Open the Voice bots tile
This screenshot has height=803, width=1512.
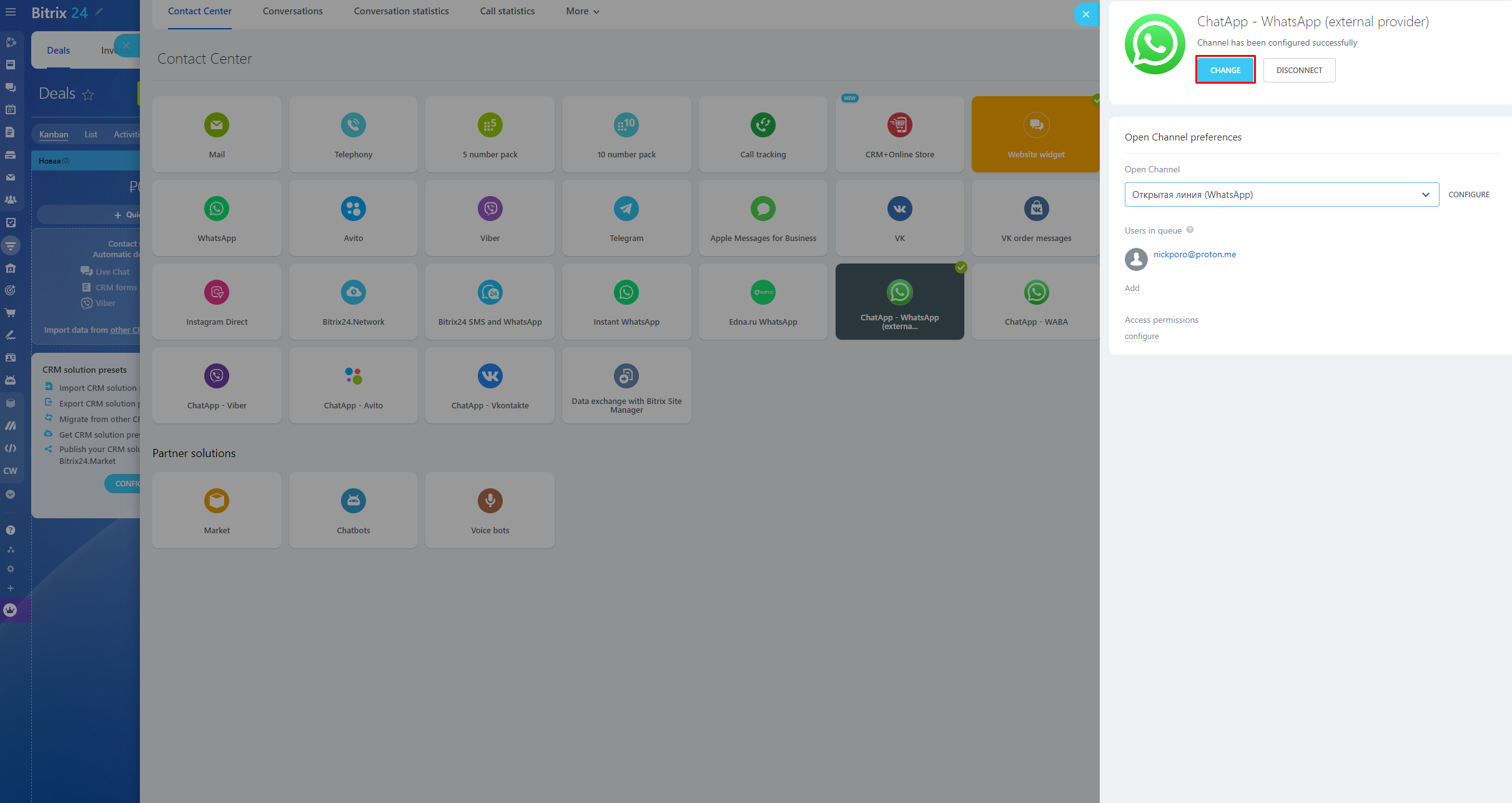coord(490,510)
